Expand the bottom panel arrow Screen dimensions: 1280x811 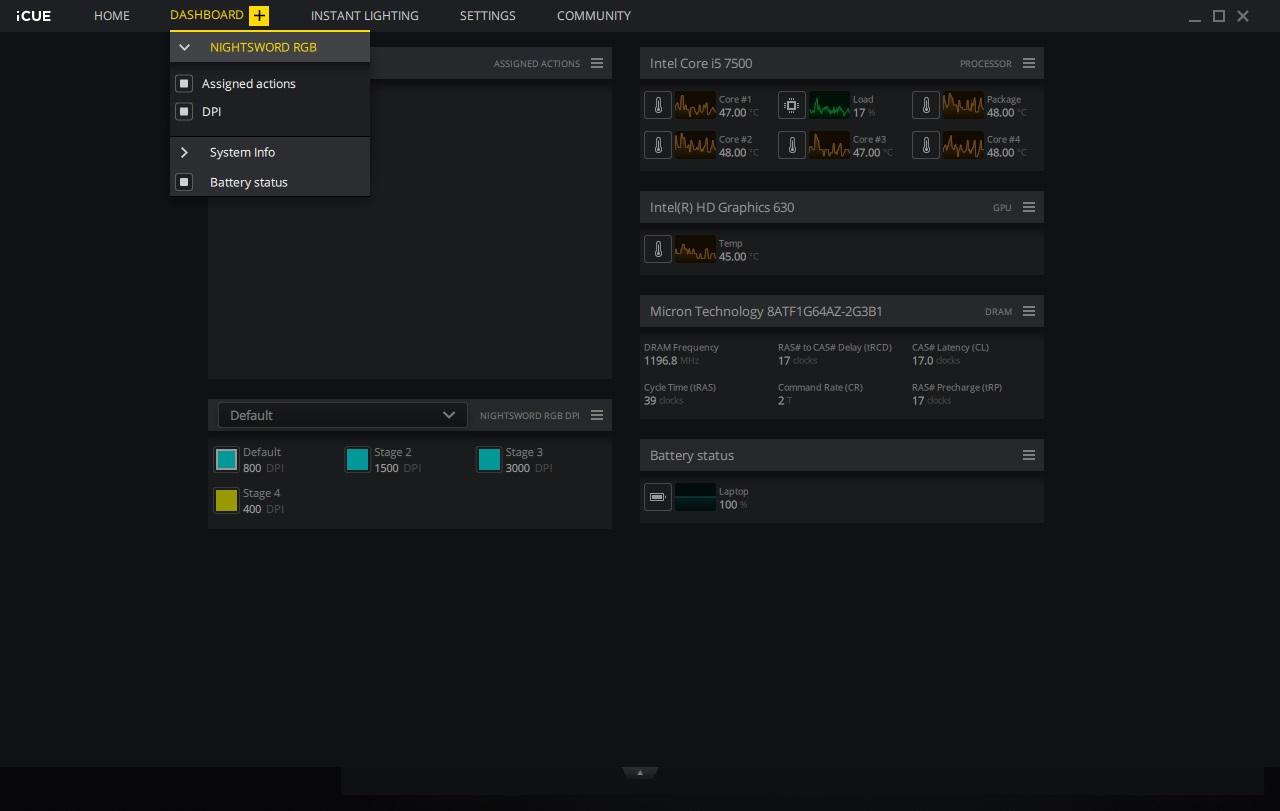pos(640,772)
